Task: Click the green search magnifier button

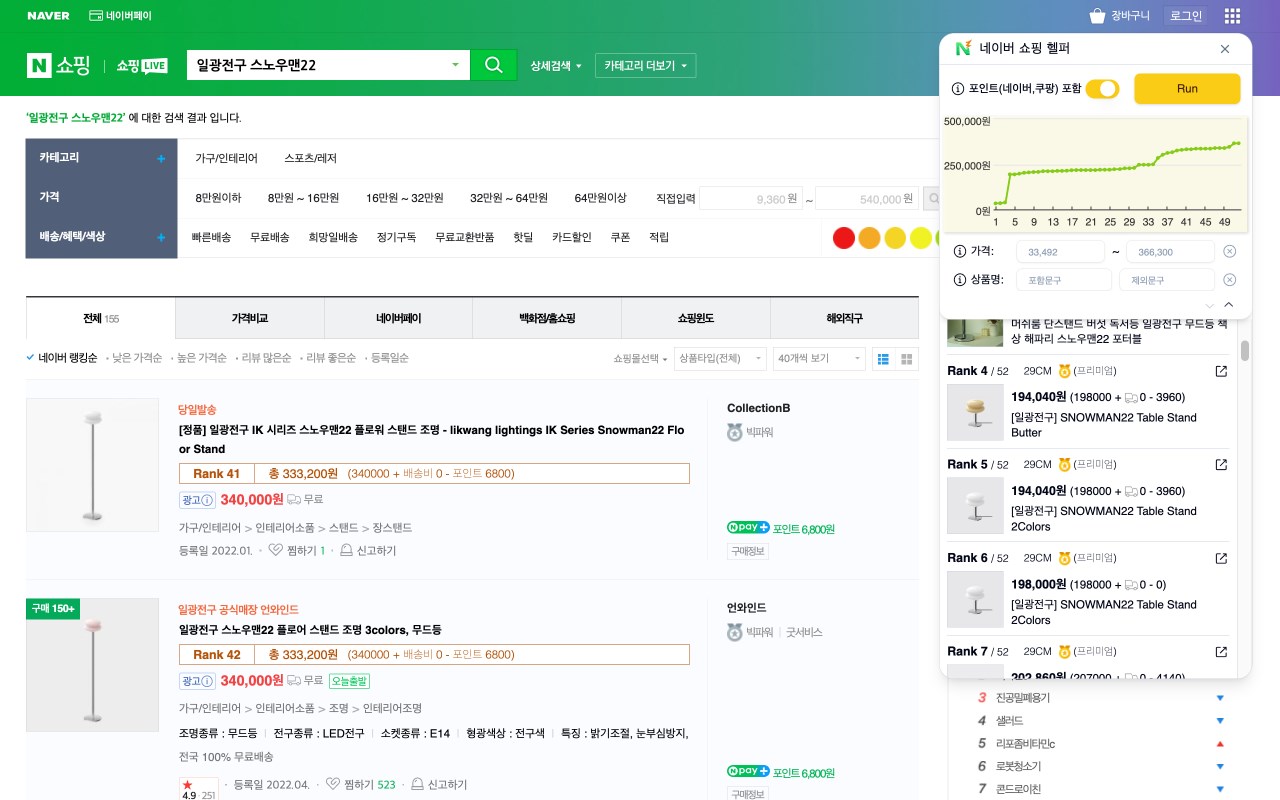Action: pyautogui.click(x=493, y=65)
